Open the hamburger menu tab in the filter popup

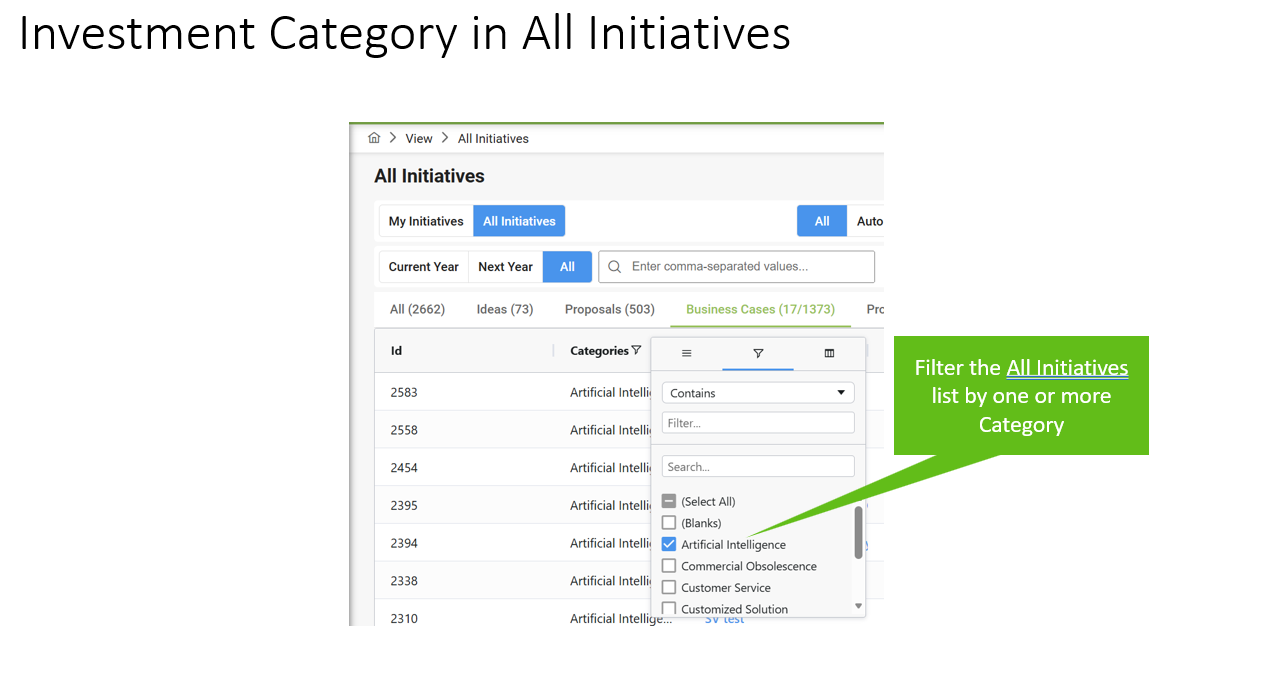pos(687,353)
